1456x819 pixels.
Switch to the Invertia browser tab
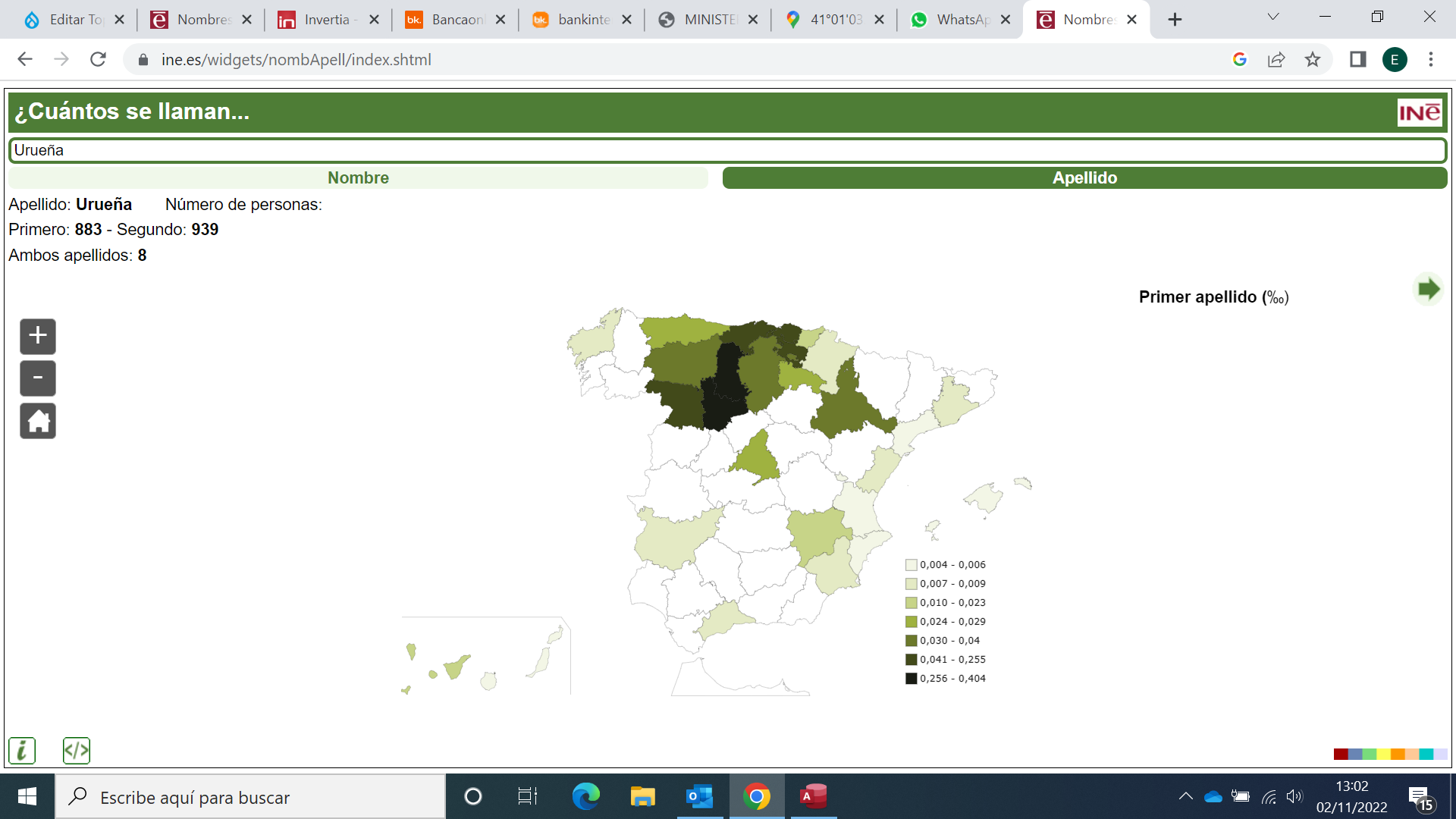point(327,20)
